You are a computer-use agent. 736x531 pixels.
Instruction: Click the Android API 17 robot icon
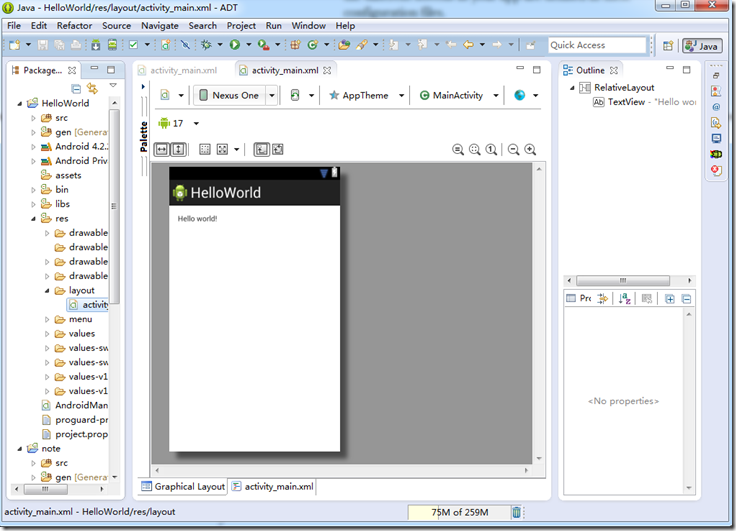click(x=164, y=123)
